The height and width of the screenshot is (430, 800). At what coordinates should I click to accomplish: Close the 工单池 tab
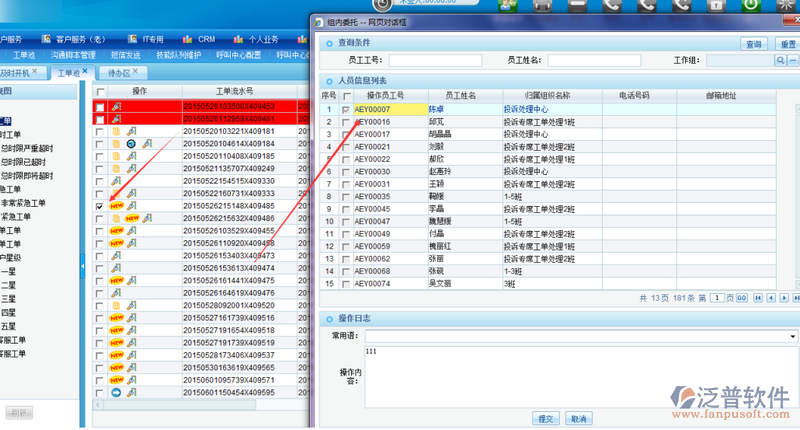click(x=87, y=73)
